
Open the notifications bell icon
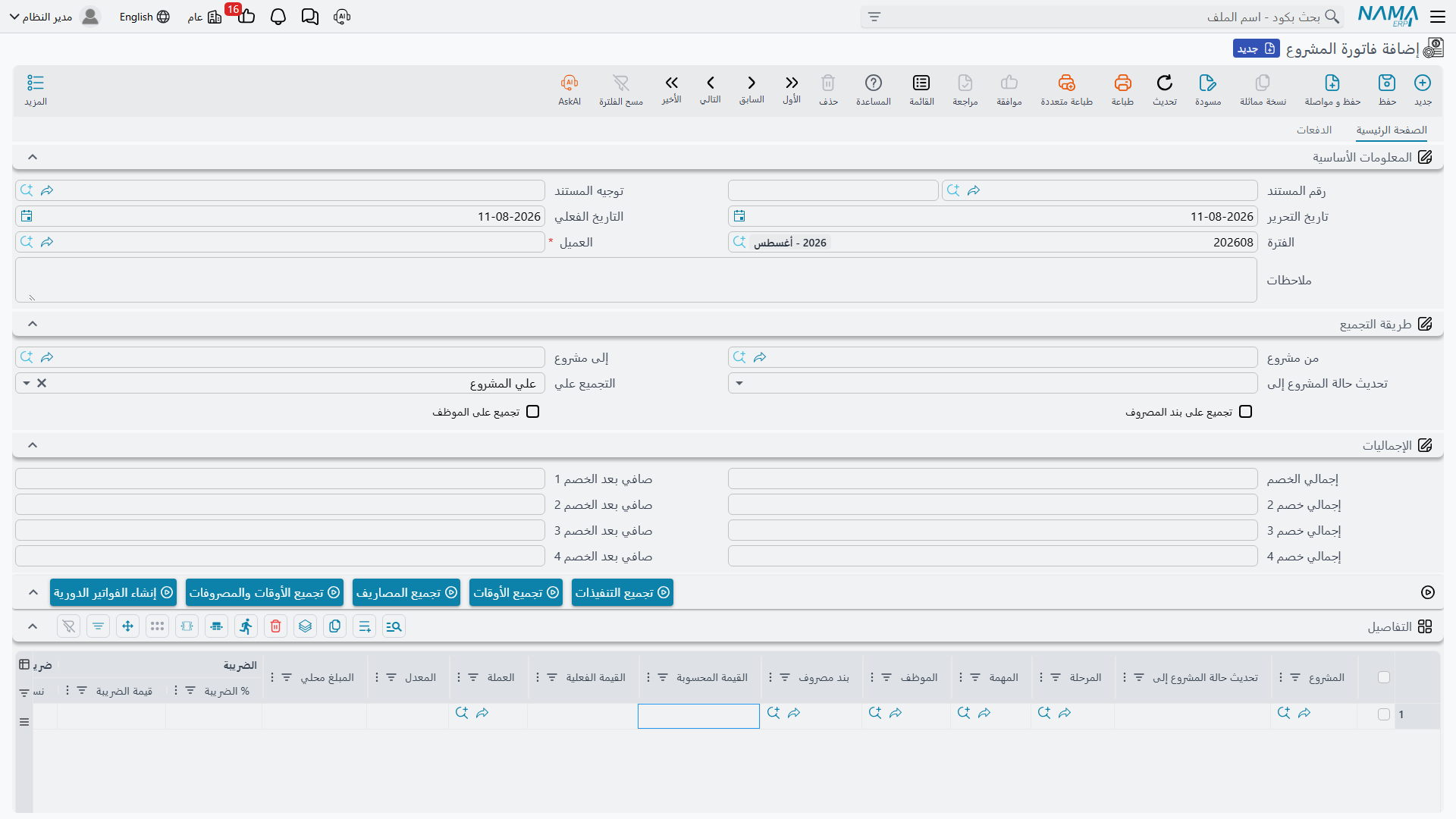click(278, 17)
